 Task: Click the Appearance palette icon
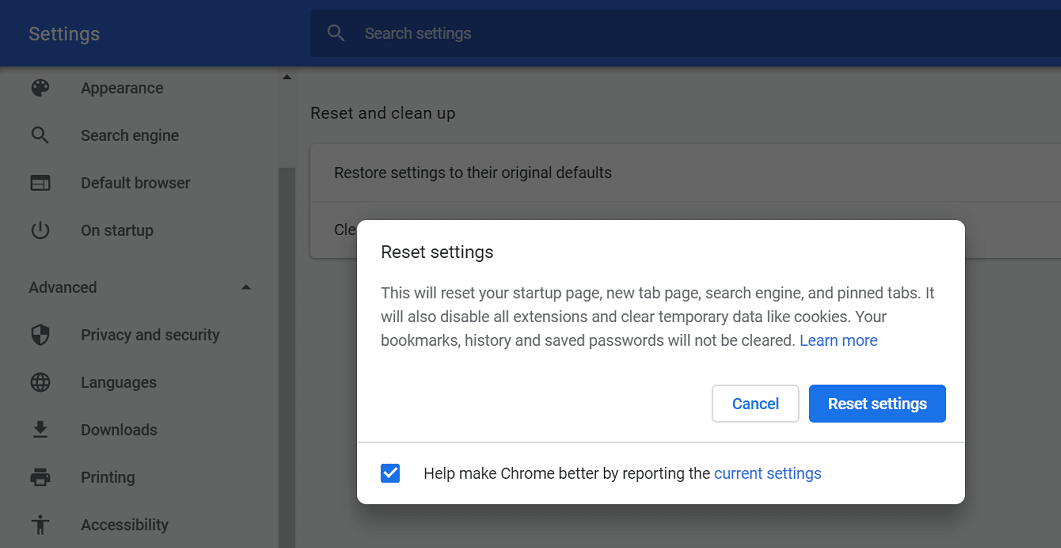tap(40, 88)
